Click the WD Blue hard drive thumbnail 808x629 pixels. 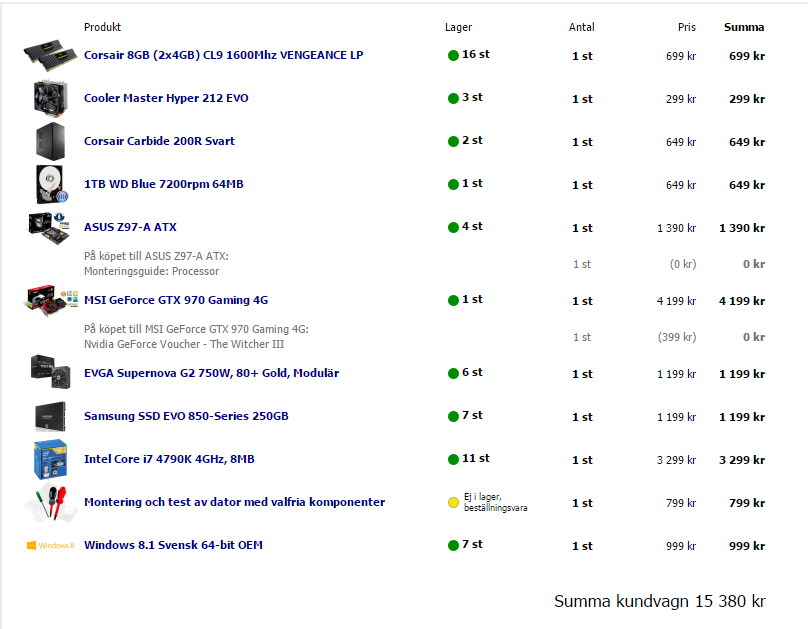(51, 184)
